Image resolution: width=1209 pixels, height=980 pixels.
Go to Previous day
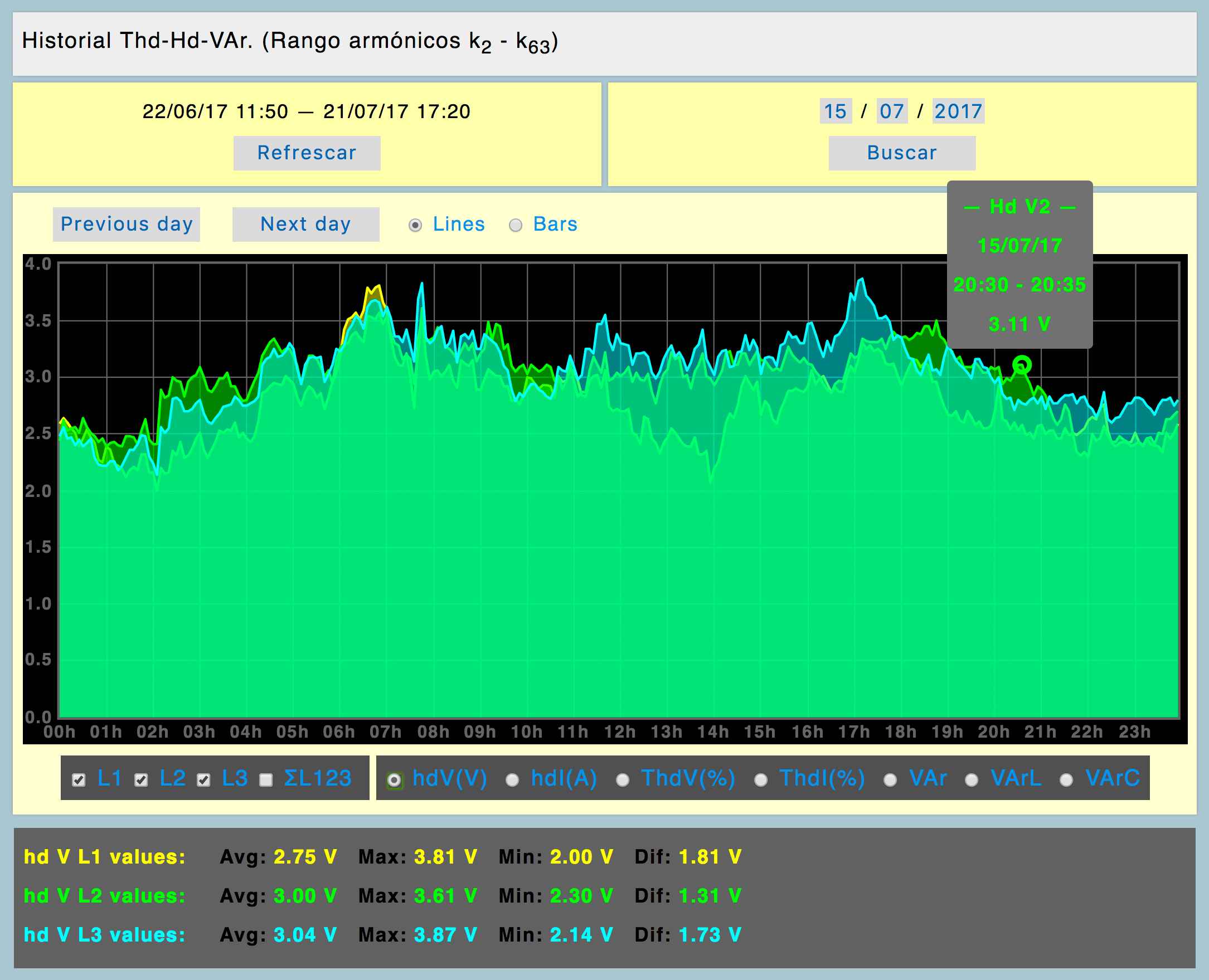(127, 224)
